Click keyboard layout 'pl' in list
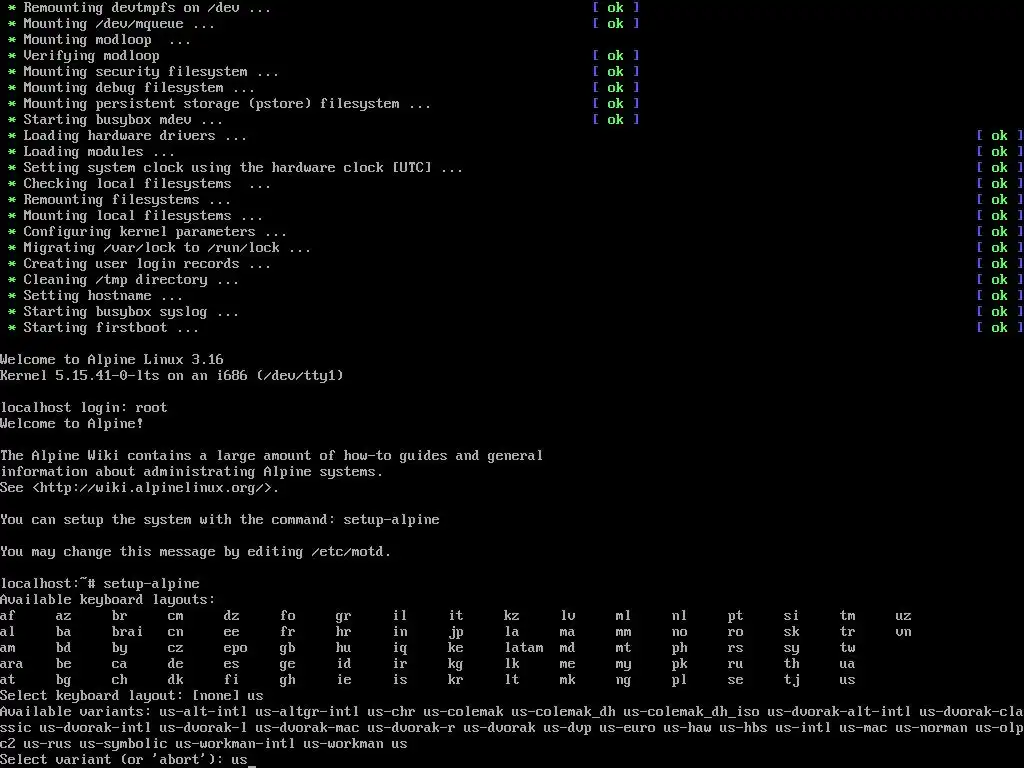This screenshot has height=768, width=1024. tap(679, 680)
